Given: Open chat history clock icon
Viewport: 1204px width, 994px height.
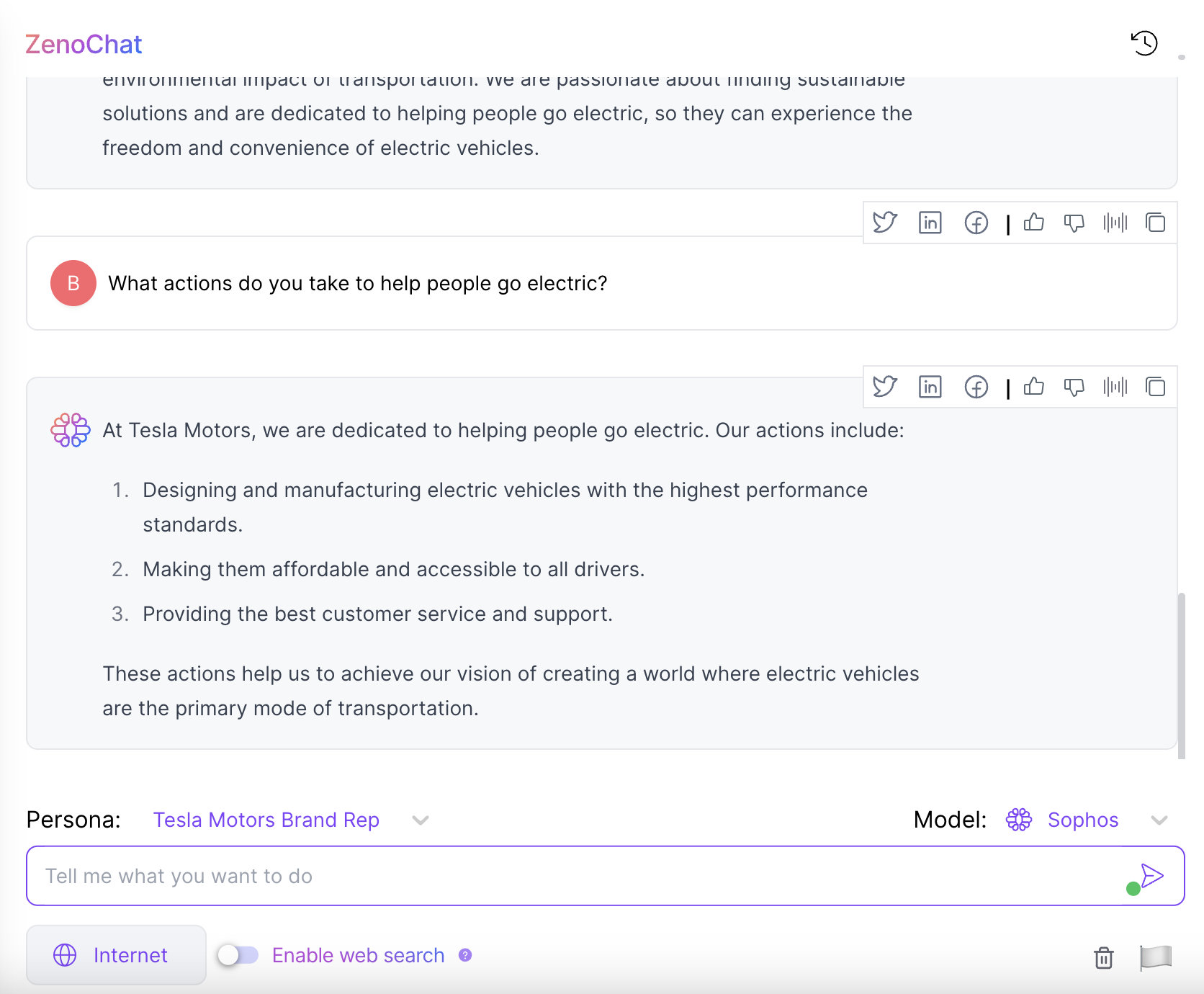Looking at the screenshot, I should click(1144, 43).
